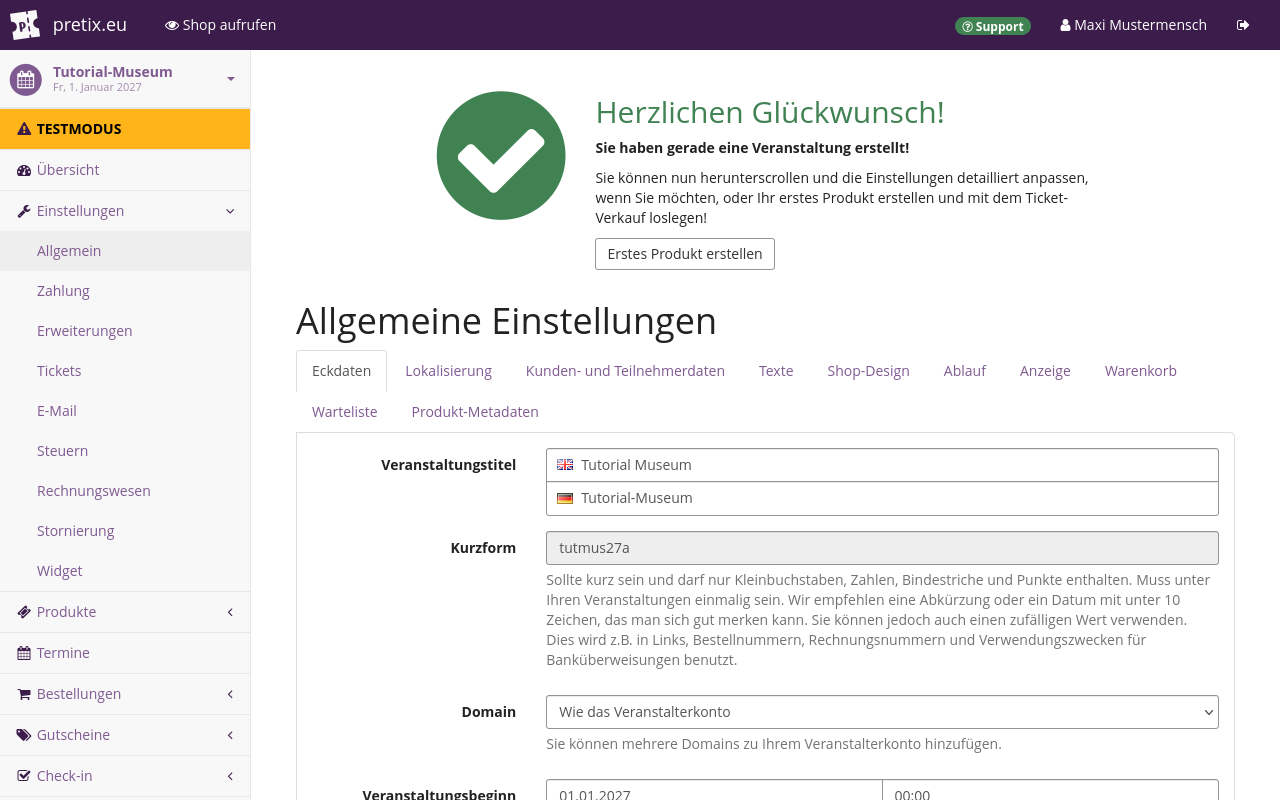Click the pretix logo icon

tap(25, 25)
